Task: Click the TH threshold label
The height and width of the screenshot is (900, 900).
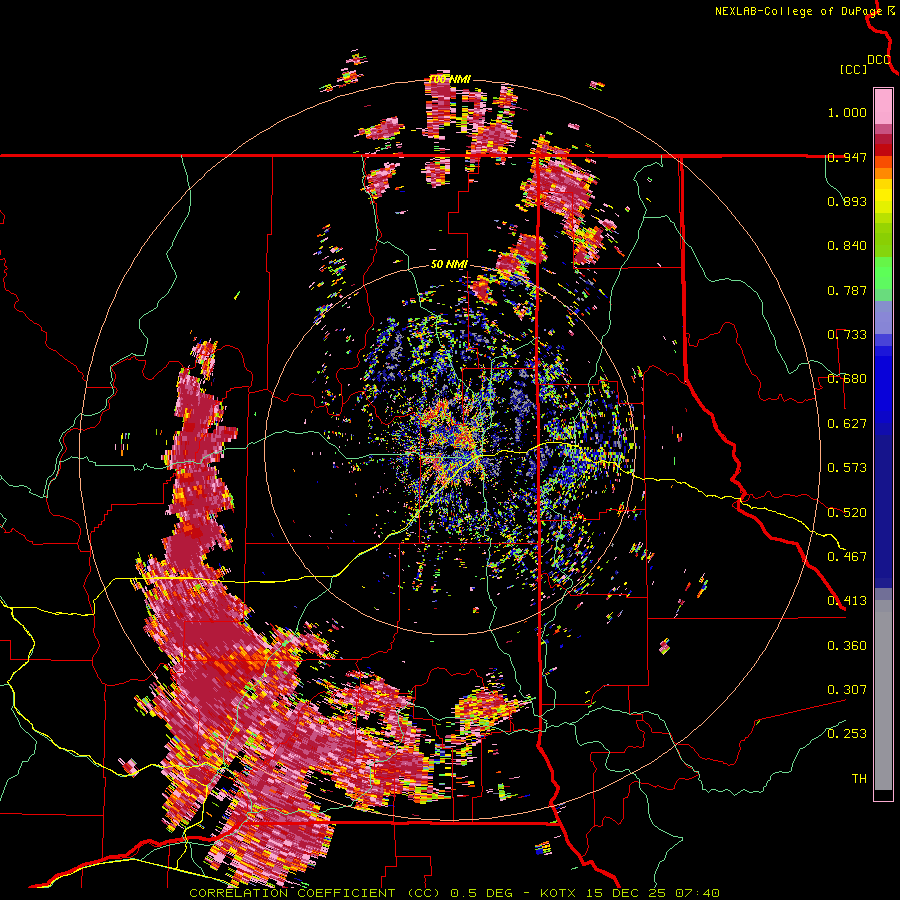Action: coord(859,779)
